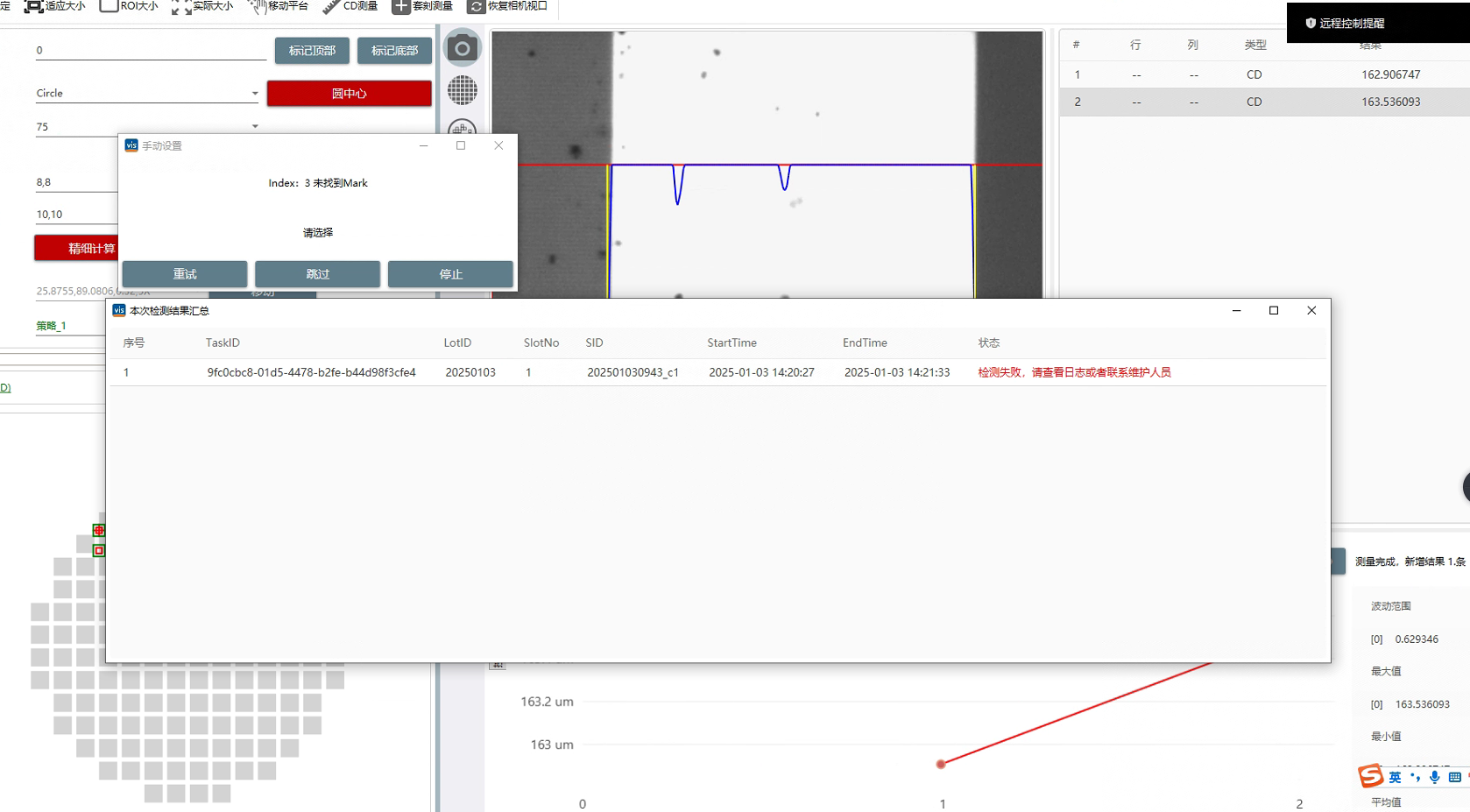Click StartTime 2025-01-03 14:20:27 cell

click(761, 372)
